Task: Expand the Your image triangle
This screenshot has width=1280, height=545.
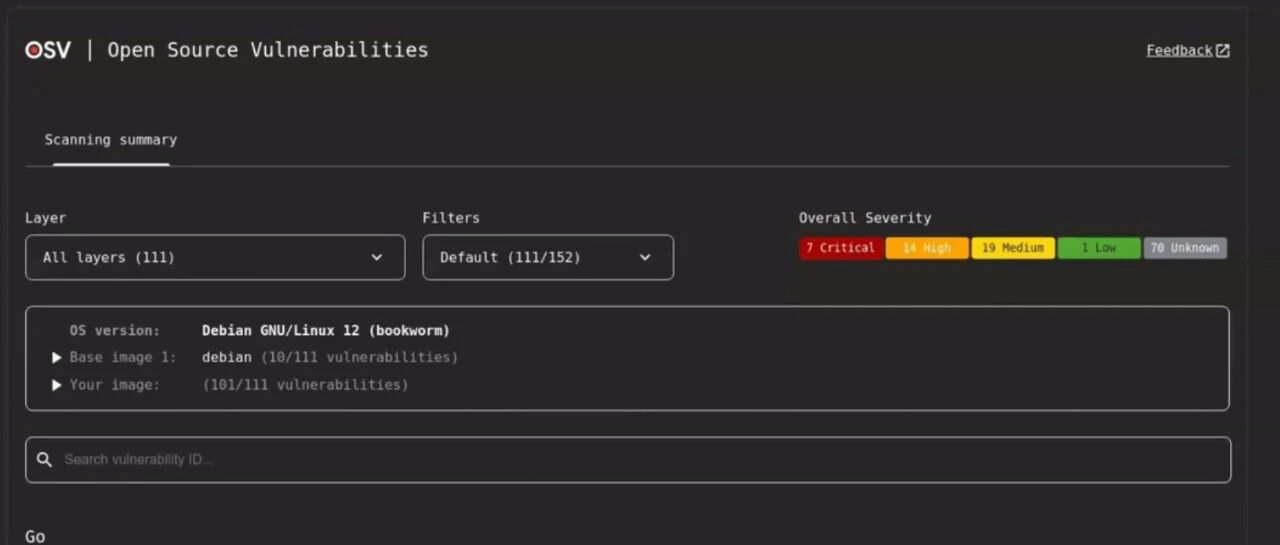Action: coord(57,385)
